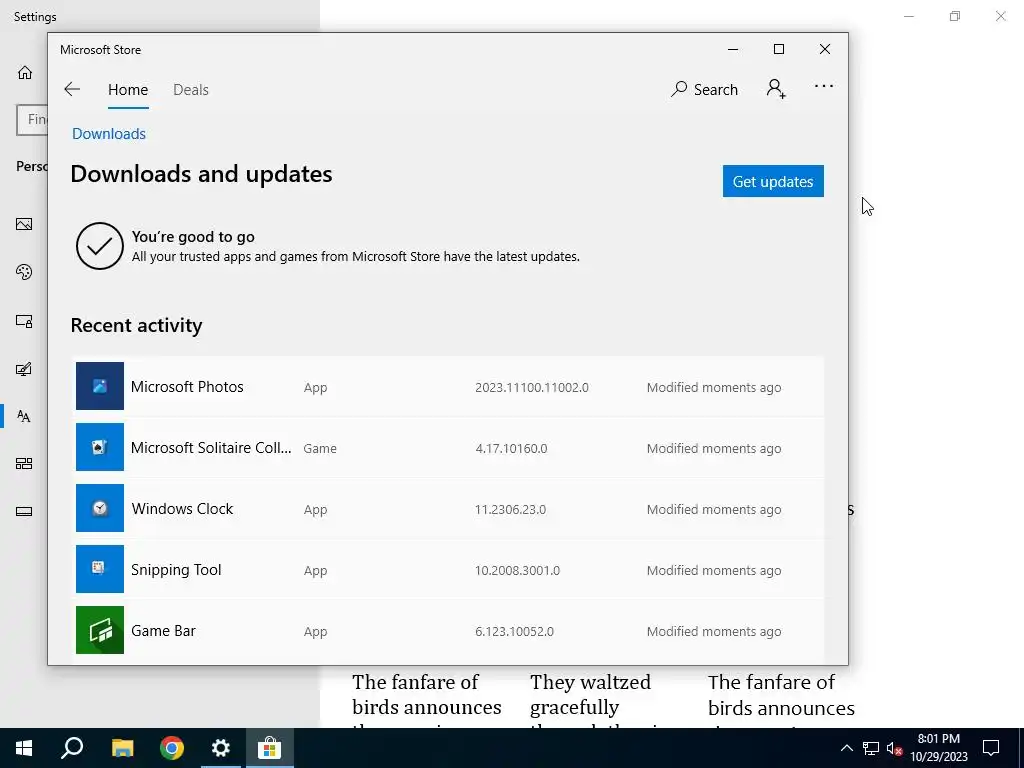1024x768 pixels.
Task: Click the Game Bar app icon
Action: pyautogui.click(x=100, y=630)
